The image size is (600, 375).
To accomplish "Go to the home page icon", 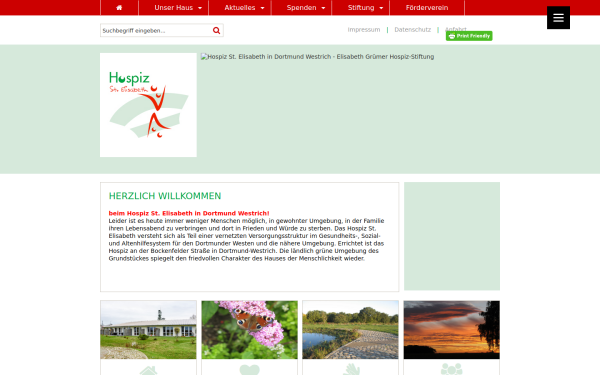I will [119, 8].
